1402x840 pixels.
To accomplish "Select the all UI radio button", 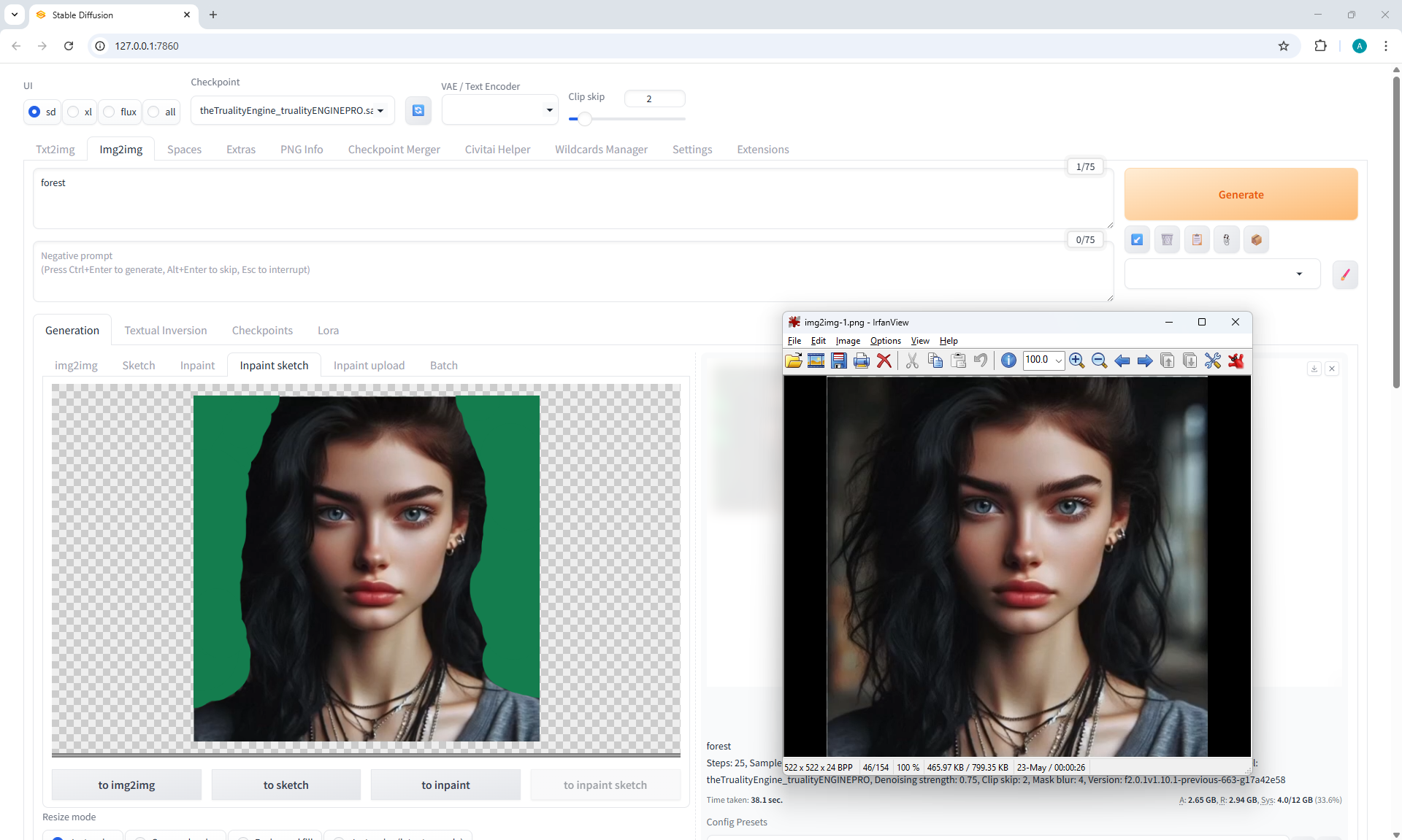I will (154, 112).
